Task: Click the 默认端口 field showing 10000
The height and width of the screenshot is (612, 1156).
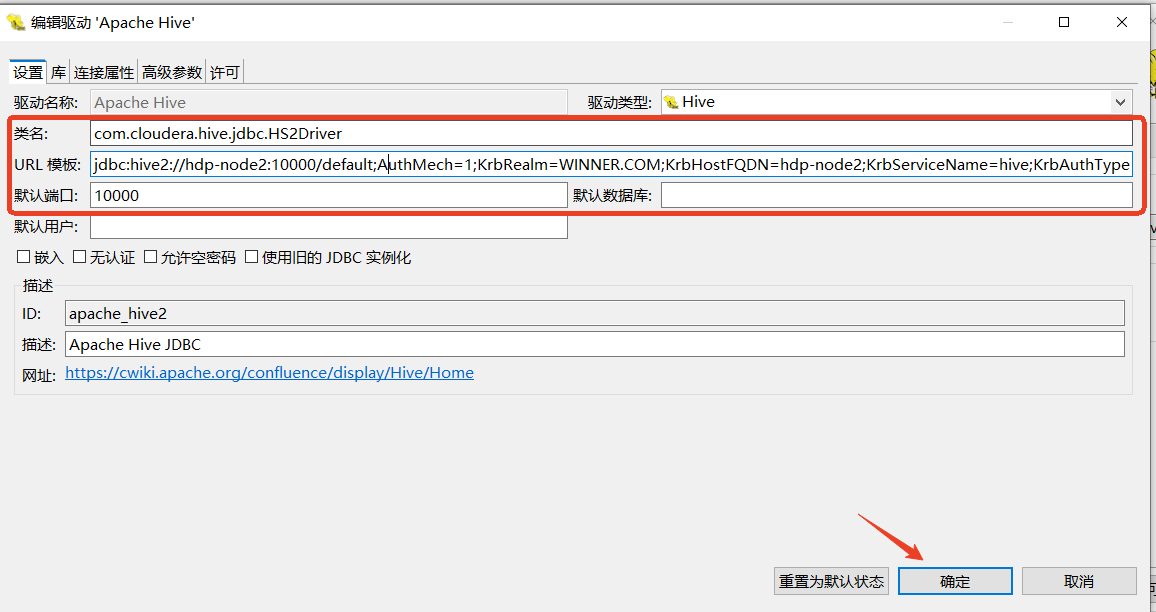Action: (x=329, y=195)
